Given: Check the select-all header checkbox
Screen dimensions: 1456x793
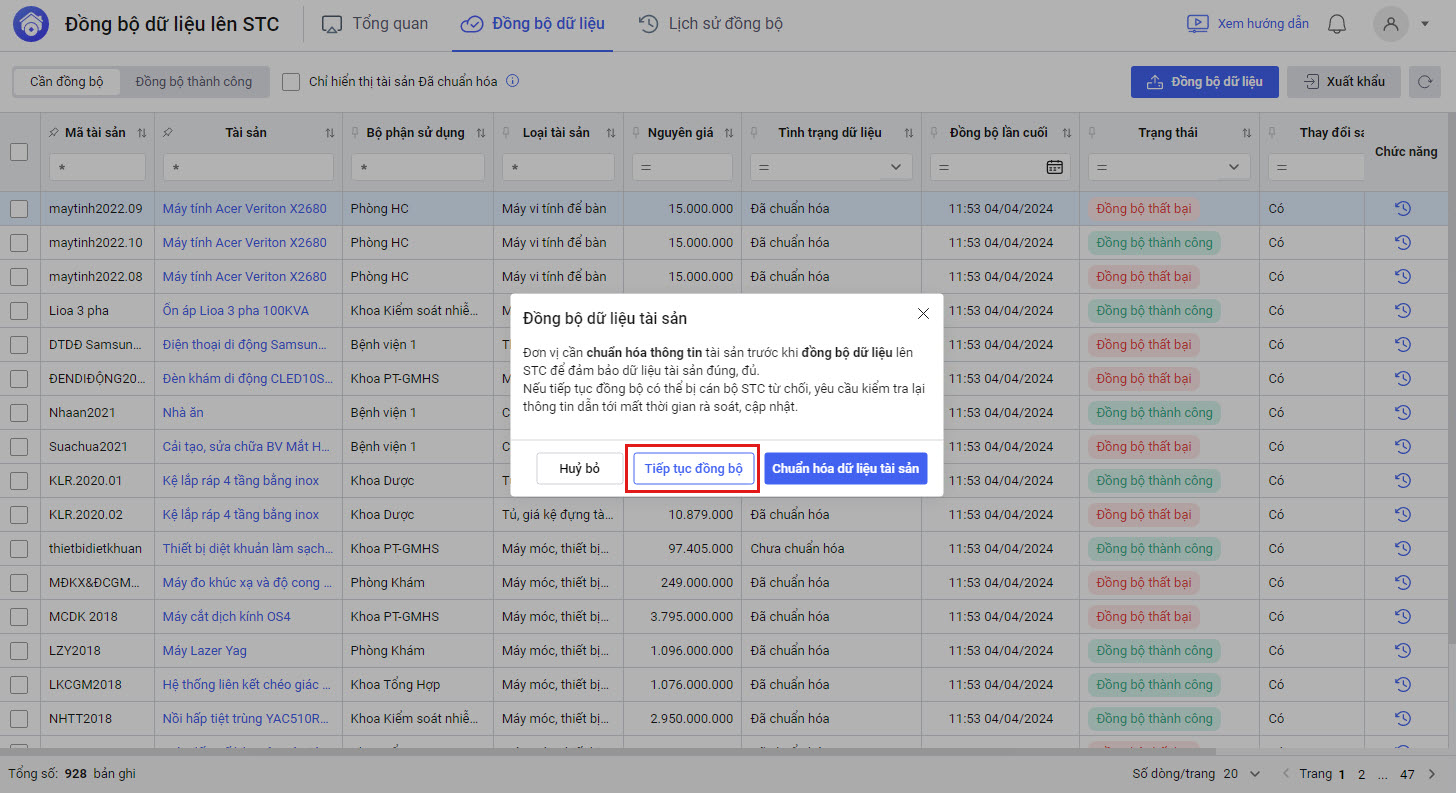Looking at the screenshot, I should coord(19,152).
